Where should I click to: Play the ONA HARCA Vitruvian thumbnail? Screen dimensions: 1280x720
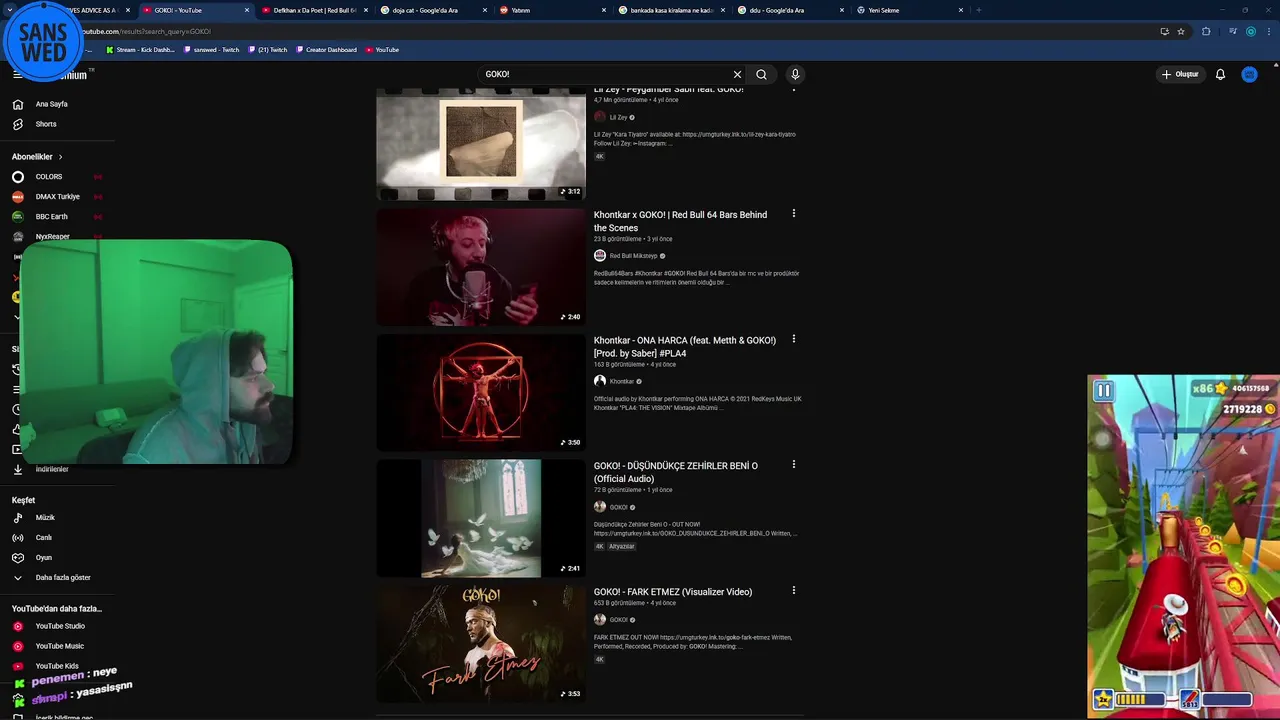click(481, 392)
